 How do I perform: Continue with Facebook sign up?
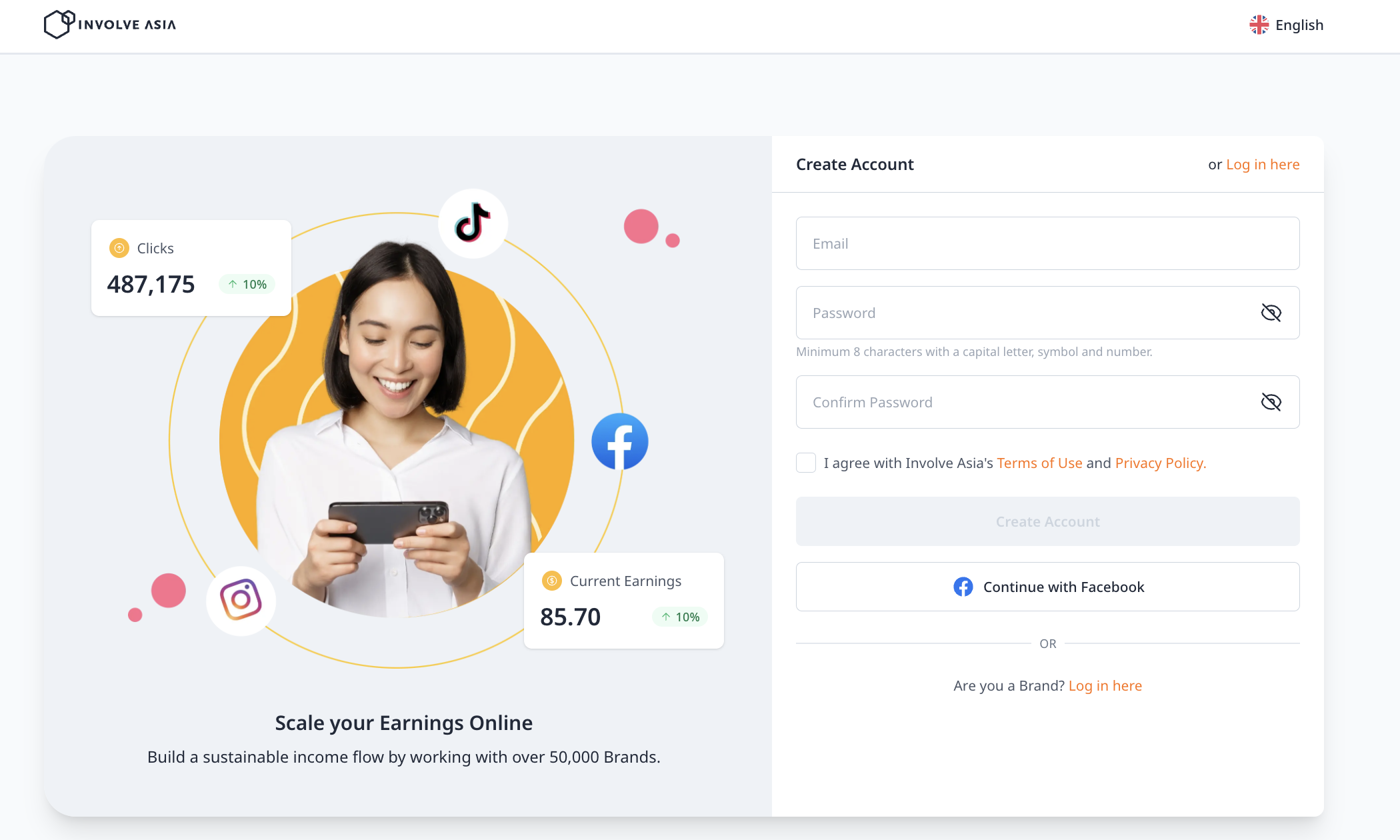pyautogui.click(x=1047, y=587)
